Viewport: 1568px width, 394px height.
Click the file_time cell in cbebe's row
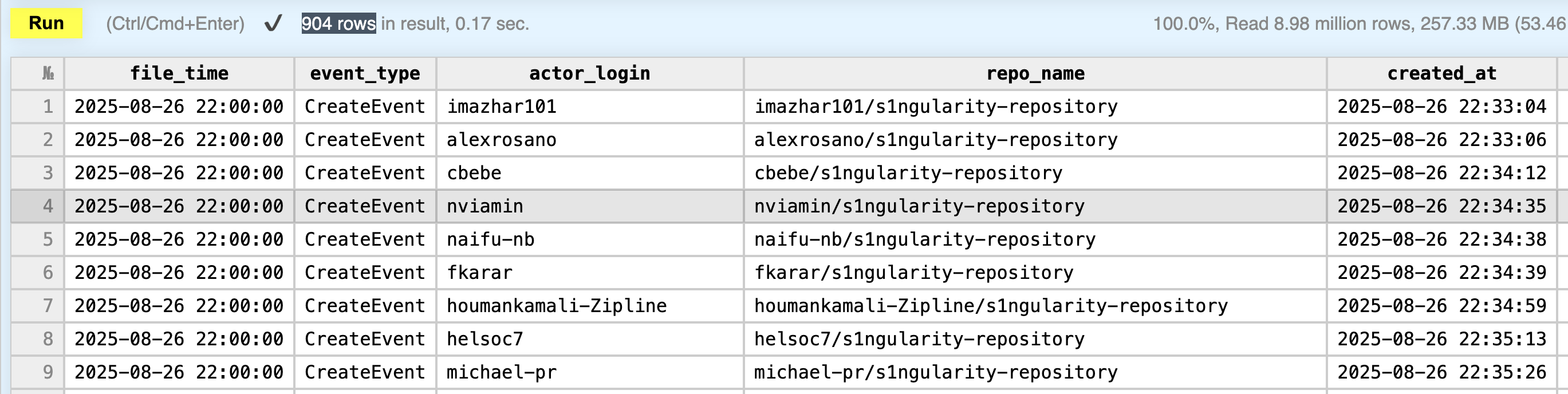click(180, 173)
